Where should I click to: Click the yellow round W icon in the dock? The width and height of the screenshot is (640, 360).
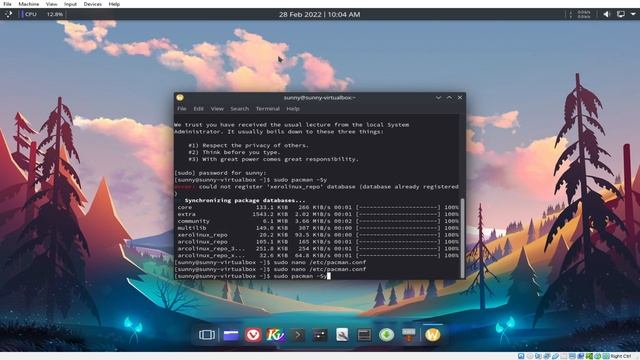[x=433, y=335]
